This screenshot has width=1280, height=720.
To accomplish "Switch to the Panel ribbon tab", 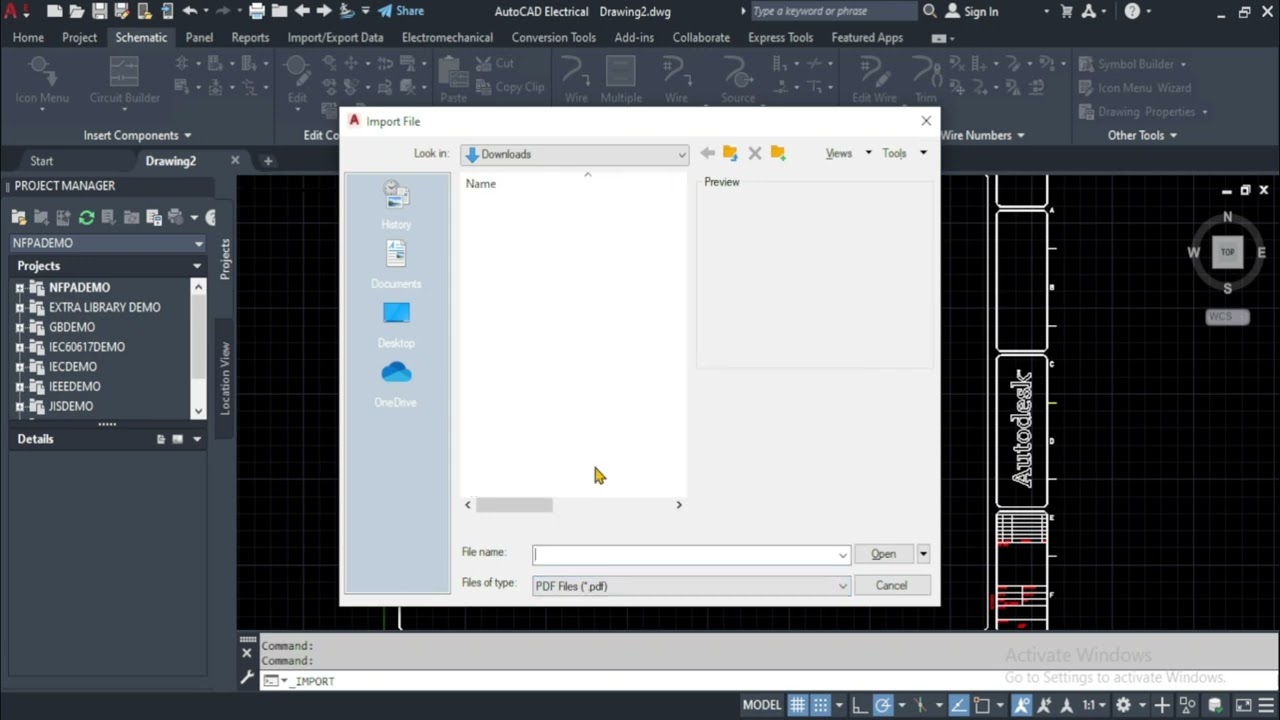I will 199,37.
